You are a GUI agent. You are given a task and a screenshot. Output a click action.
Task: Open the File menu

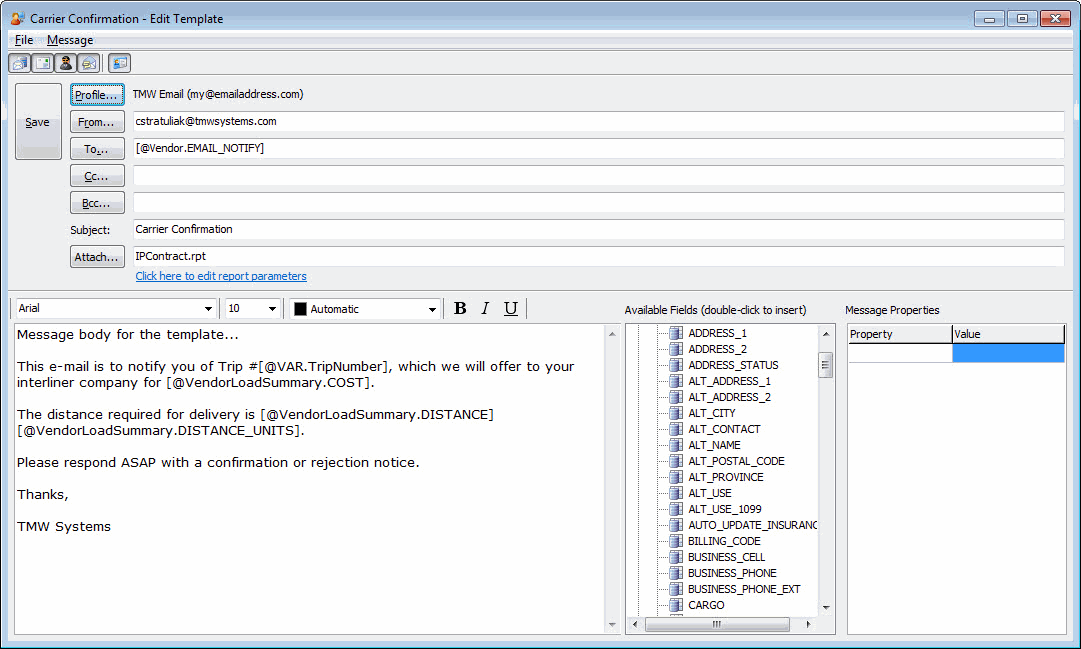click(x=24, y=40)
